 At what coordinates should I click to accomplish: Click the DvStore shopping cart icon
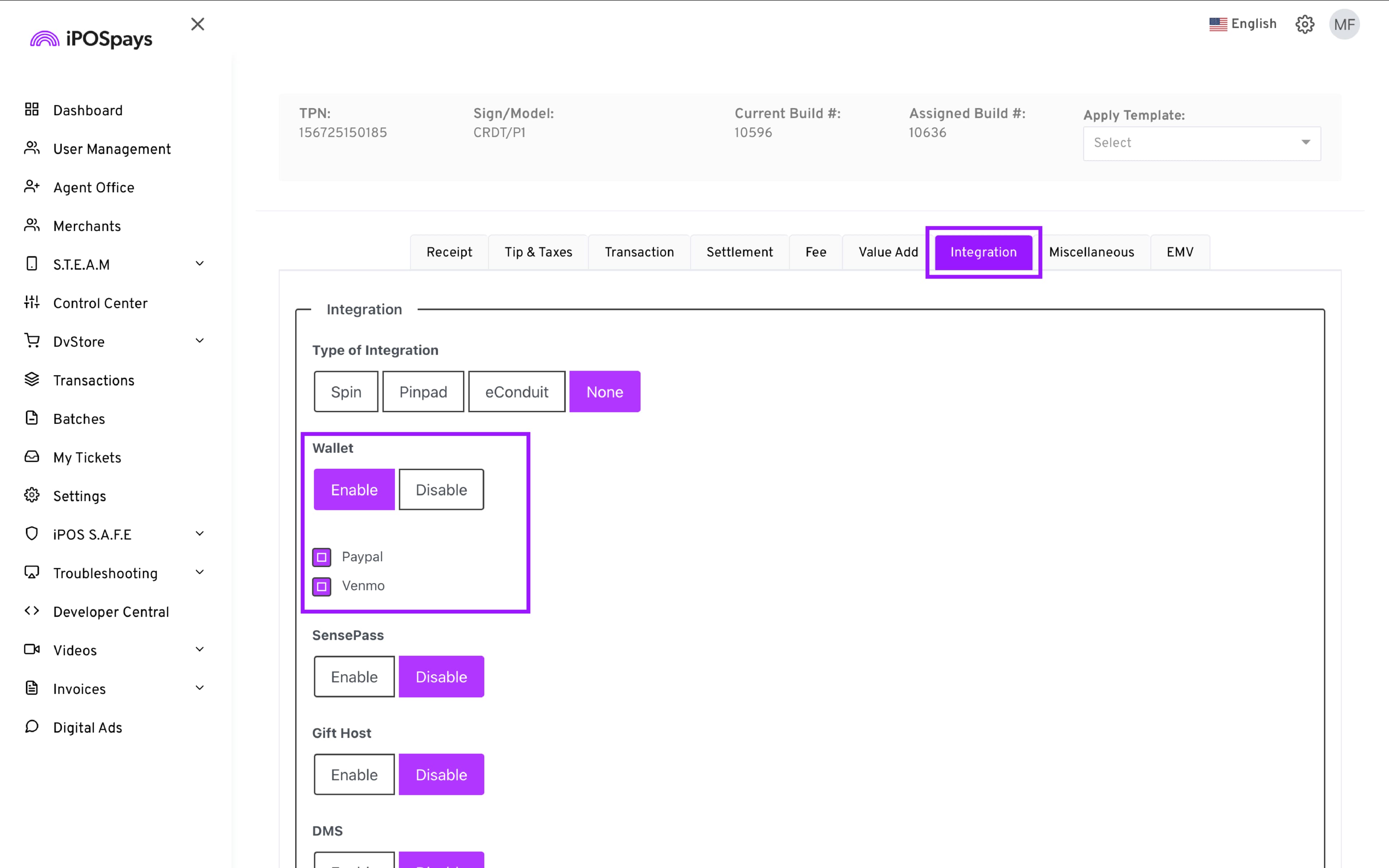click(x=31, y=340)
